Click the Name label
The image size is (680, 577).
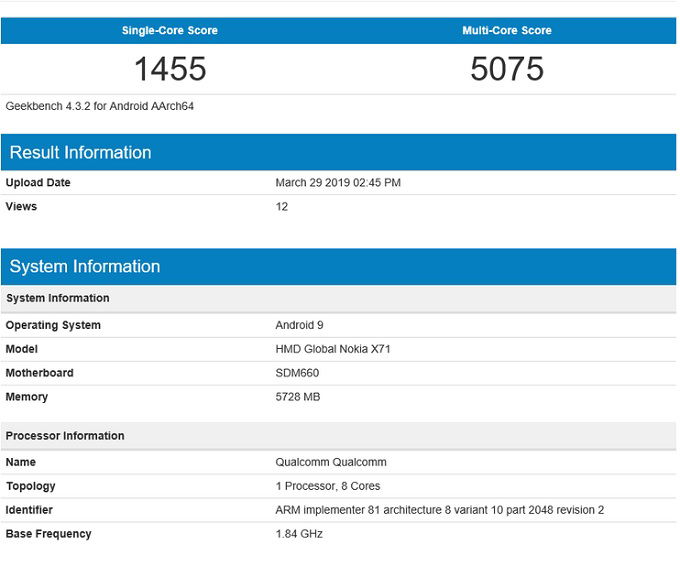(20, 462)
